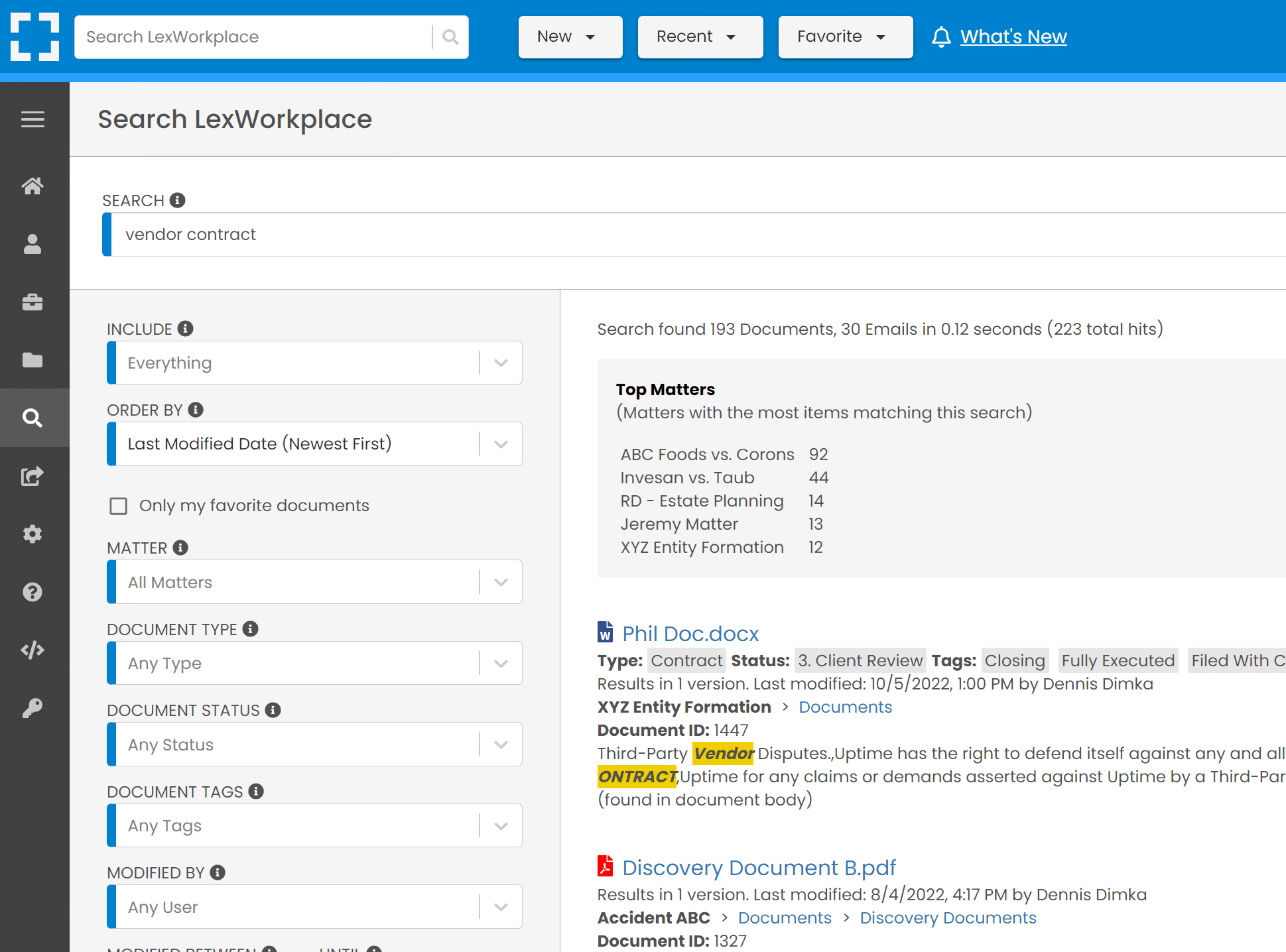The width and height of the screenshot is (1286, 952).
Task: Open the Home icon in sidebar
Action: (x=32, y=186)
